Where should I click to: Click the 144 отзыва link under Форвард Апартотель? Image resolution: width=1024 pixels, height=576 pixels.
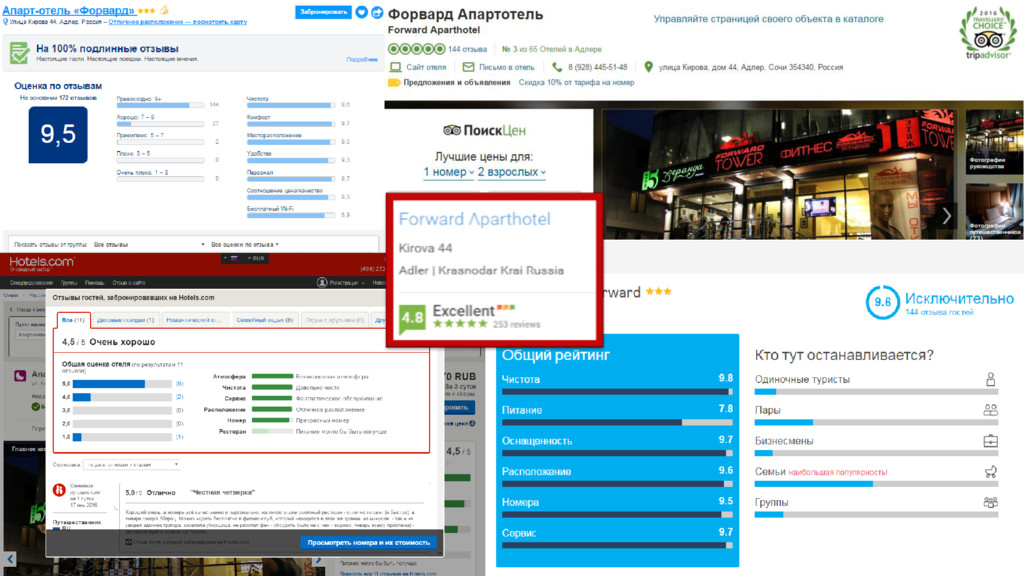click(468, 50)
